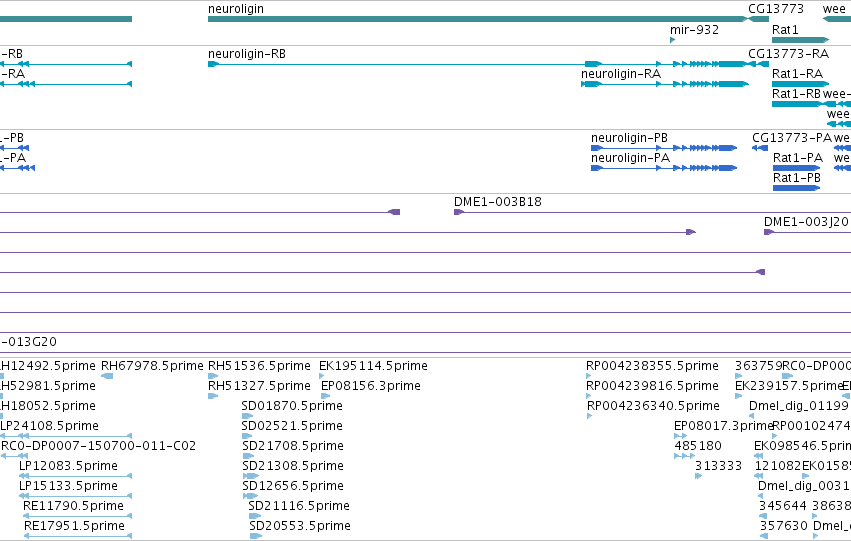The width and height of the screenshot is (851, 541).
Task: Select the EK195114.5prime arrow glyph
Action: (x=321, y=376)
